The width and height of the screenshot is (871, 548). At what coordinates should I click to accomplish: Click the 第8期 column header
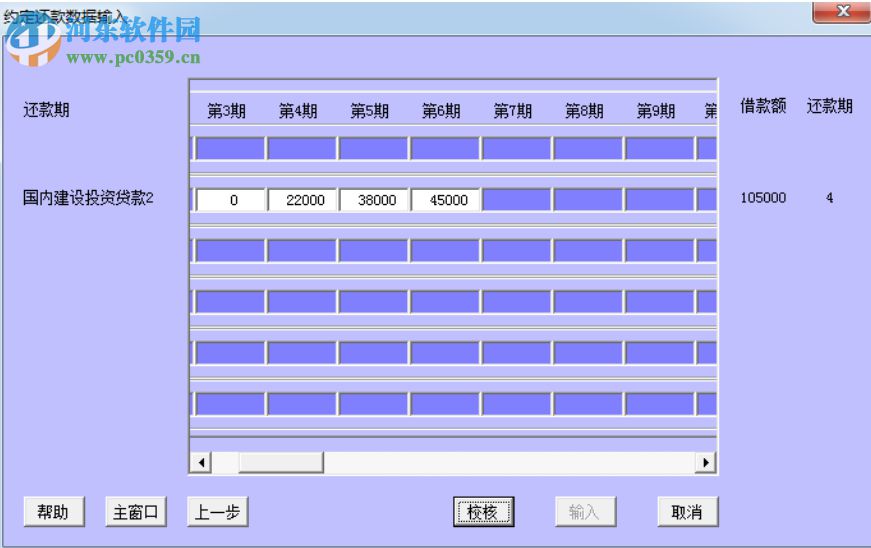tap(585, 111)
